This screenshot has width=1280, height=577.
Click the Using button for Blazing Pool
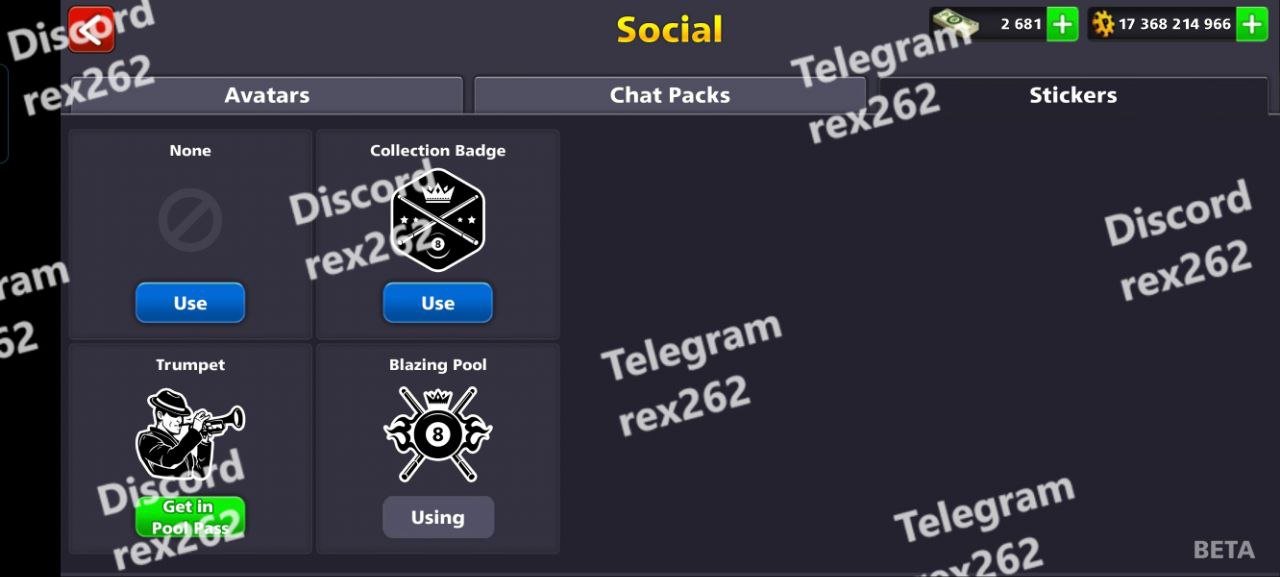(438, 517)
